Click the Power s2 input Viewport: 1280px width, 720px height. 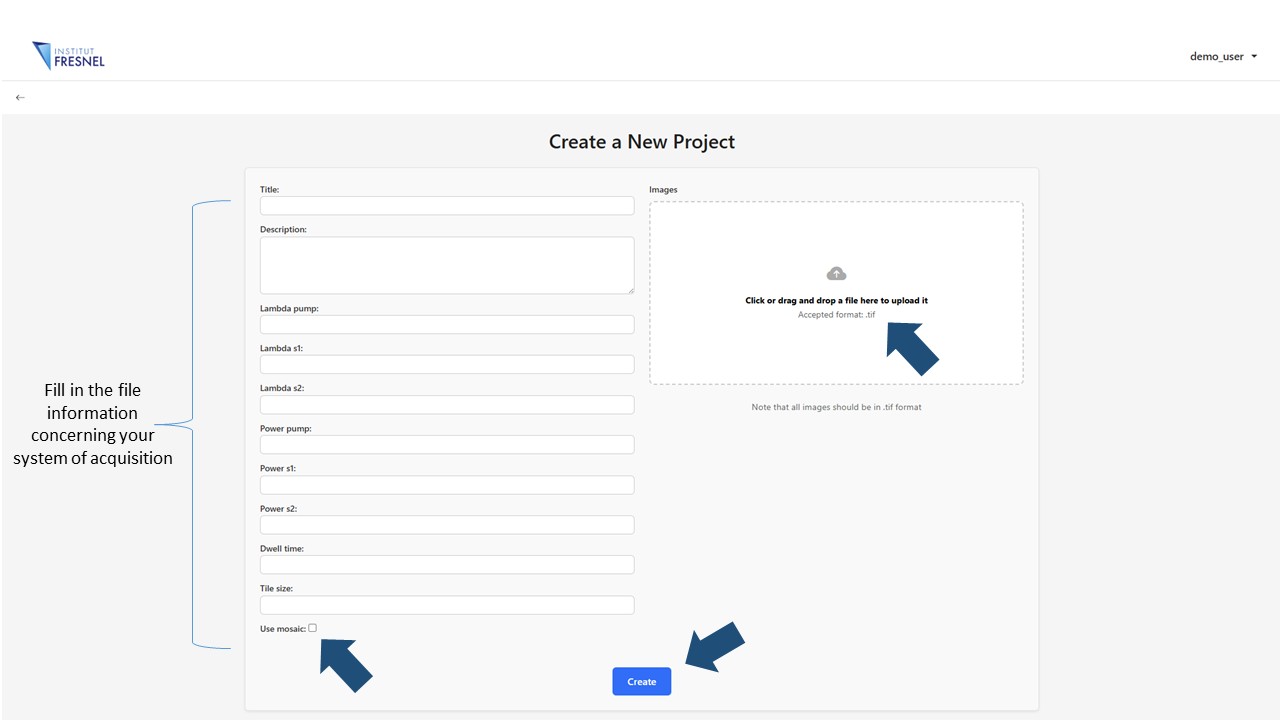447,524
